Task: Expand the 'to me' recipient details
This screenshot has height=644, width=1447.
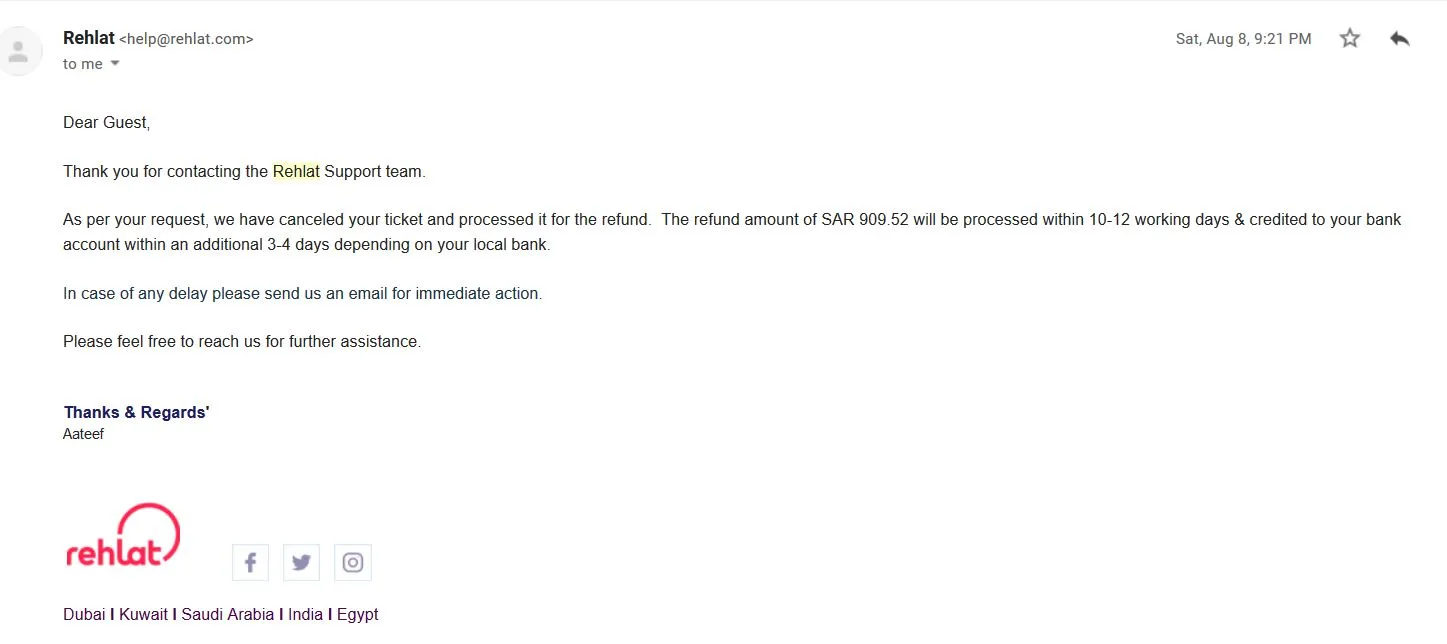Action: (115, 64)
